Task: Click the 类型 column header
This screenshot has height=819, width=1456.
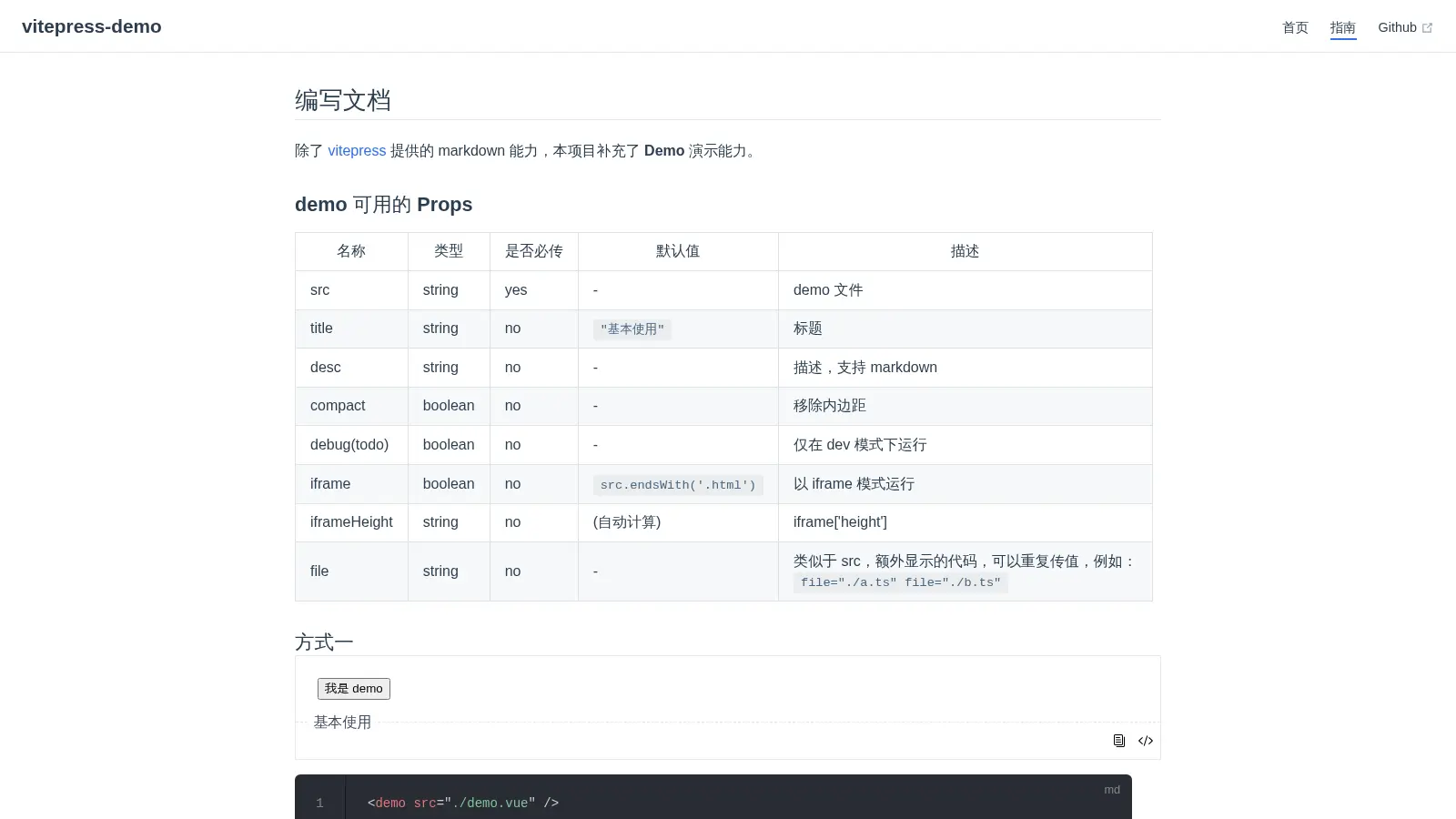Action: tap(449, 251)
